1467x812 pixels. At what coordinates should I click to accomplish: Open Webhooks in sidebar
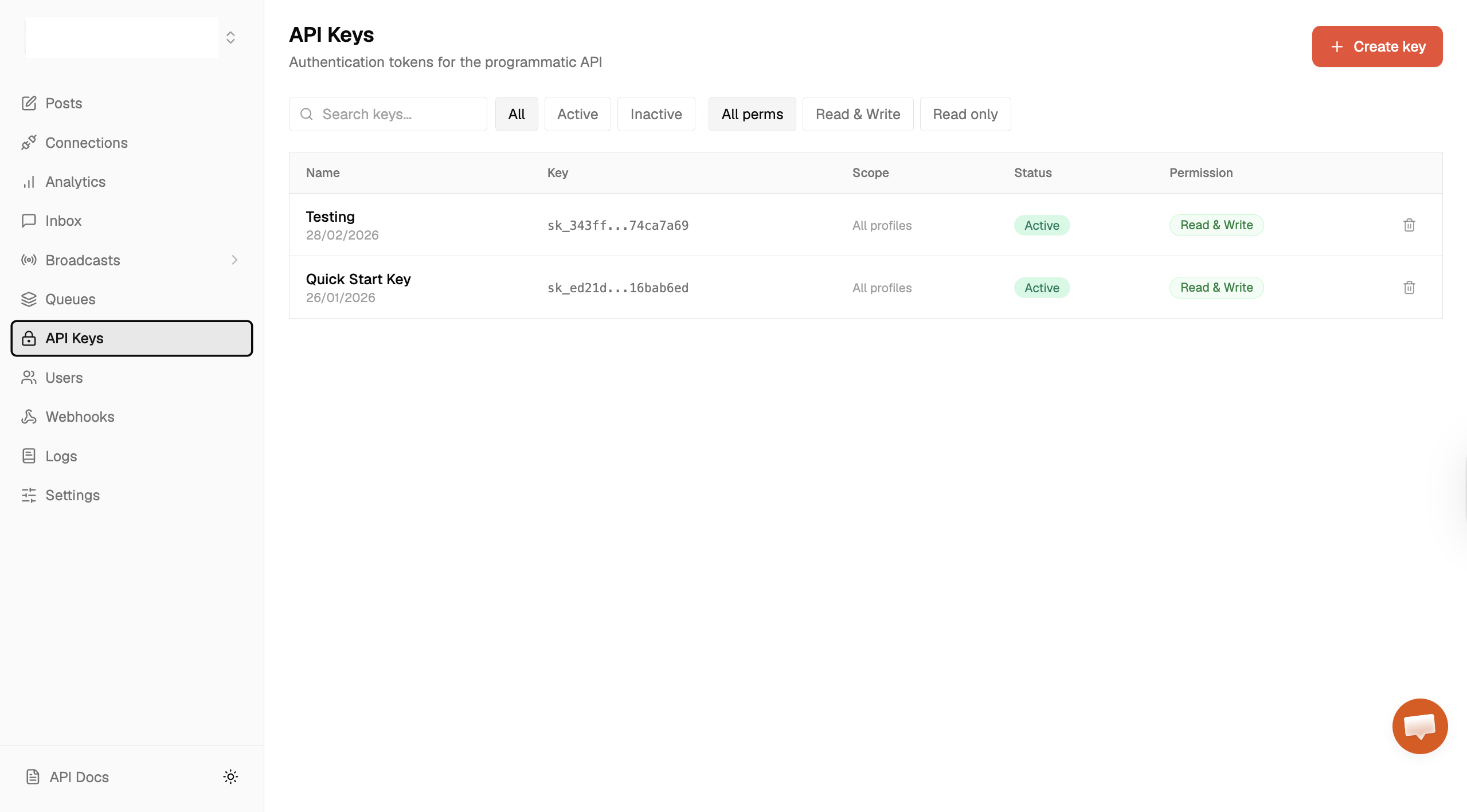tap(80, 417)
